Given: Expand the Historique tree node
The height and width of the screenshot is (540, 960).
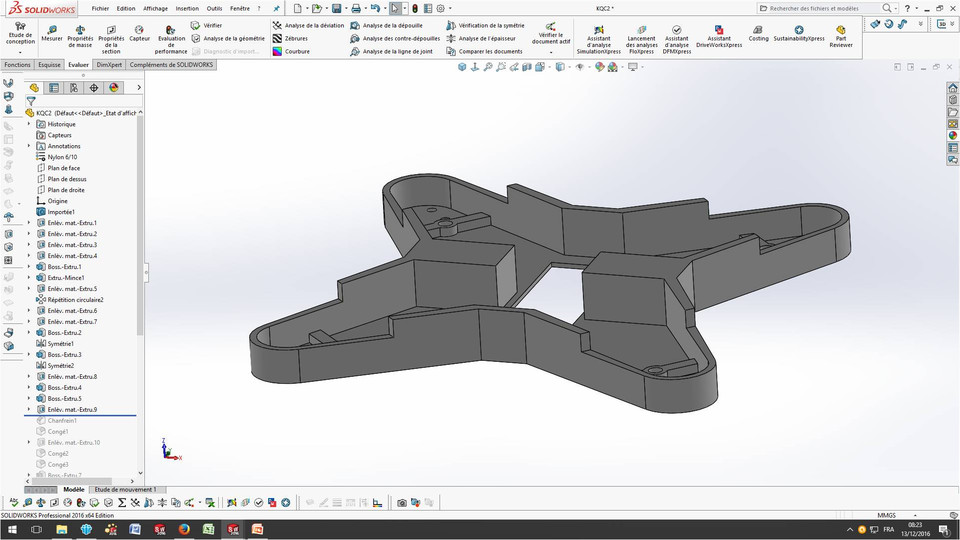Looking at the screenshot, I should pos(29,124).
